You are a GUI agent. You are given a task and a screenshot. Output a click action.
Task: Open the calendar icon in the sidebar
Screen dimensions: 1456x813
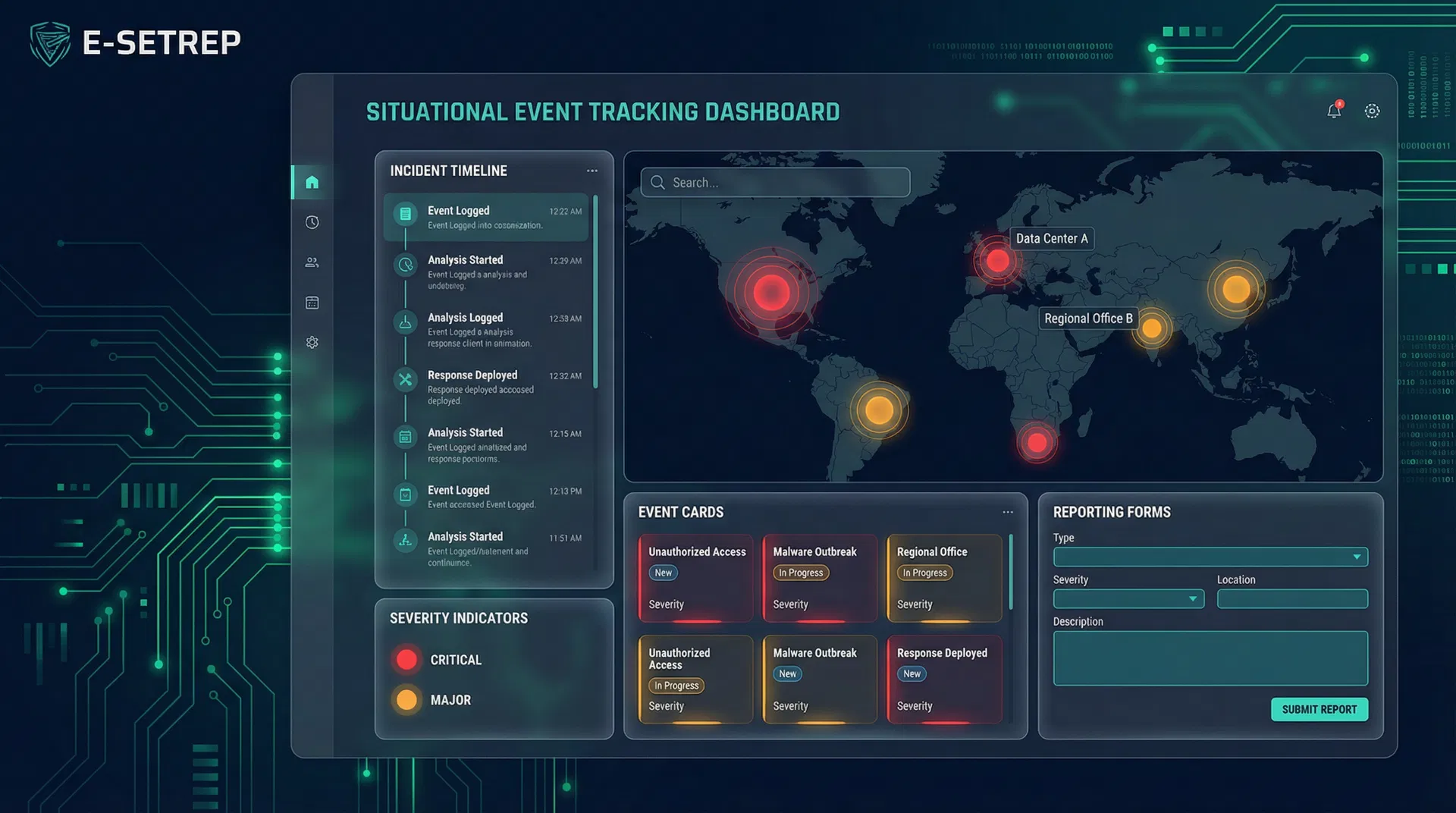312,302
